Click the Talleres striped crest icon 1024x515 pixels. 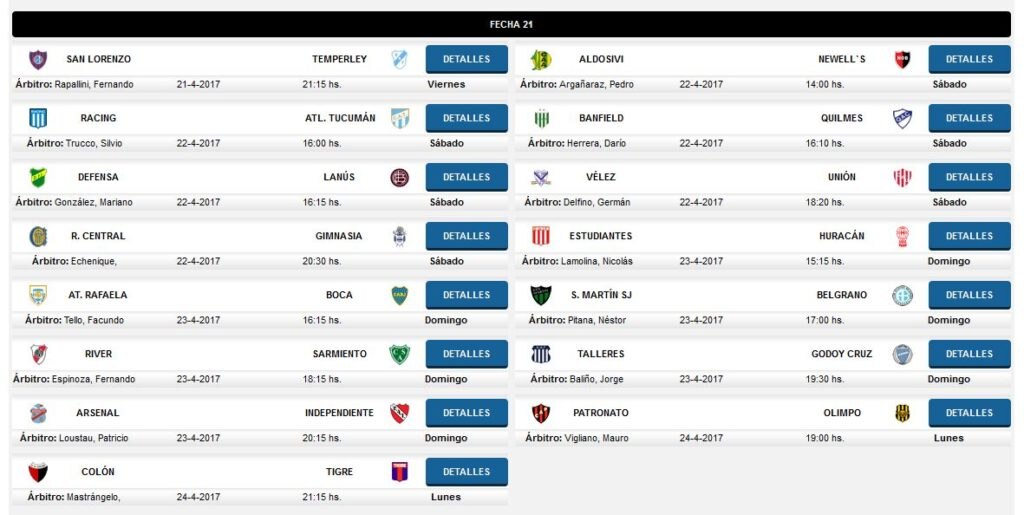pos(541,354)
